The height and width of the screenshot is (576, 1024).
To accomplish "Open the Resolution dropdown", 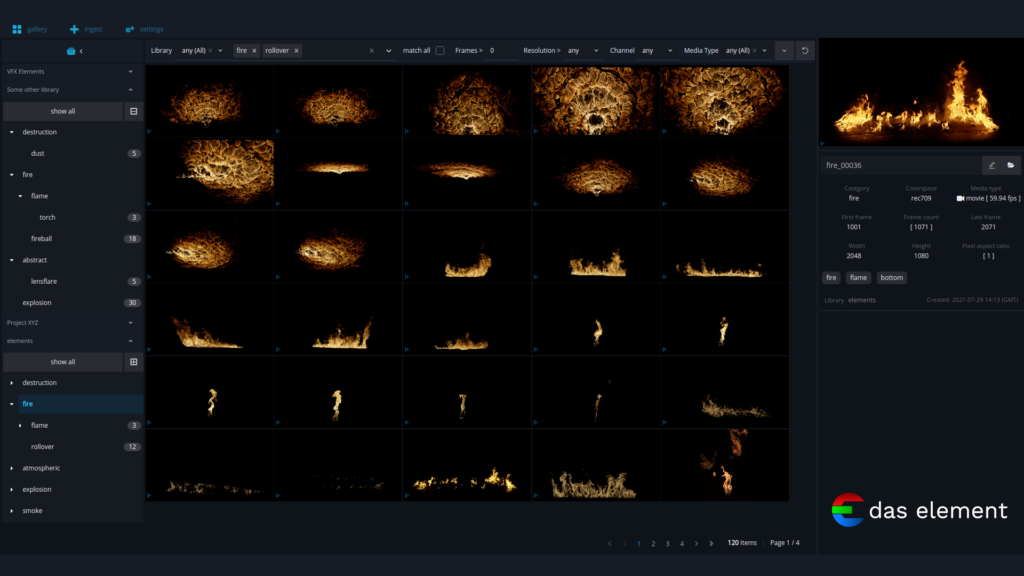I will pos(583,51).
